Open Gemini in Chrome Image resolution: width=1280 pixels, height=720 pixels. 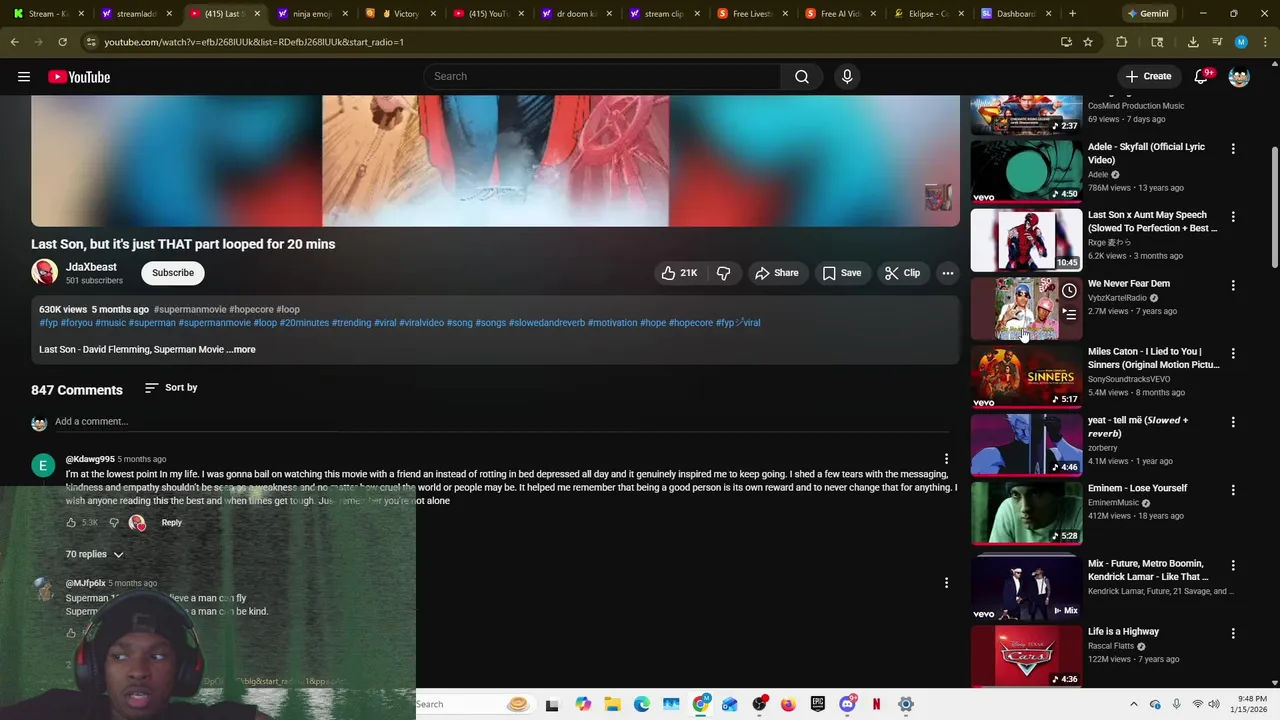[1148, 14]
